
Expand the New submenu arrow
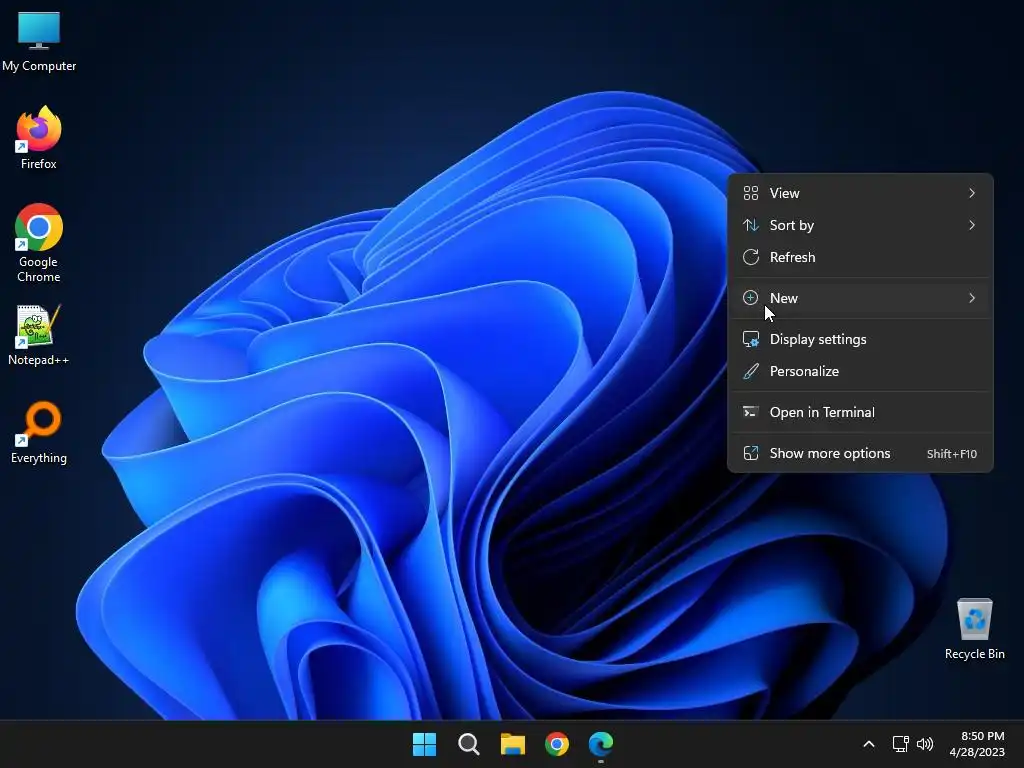pos(972,298)
